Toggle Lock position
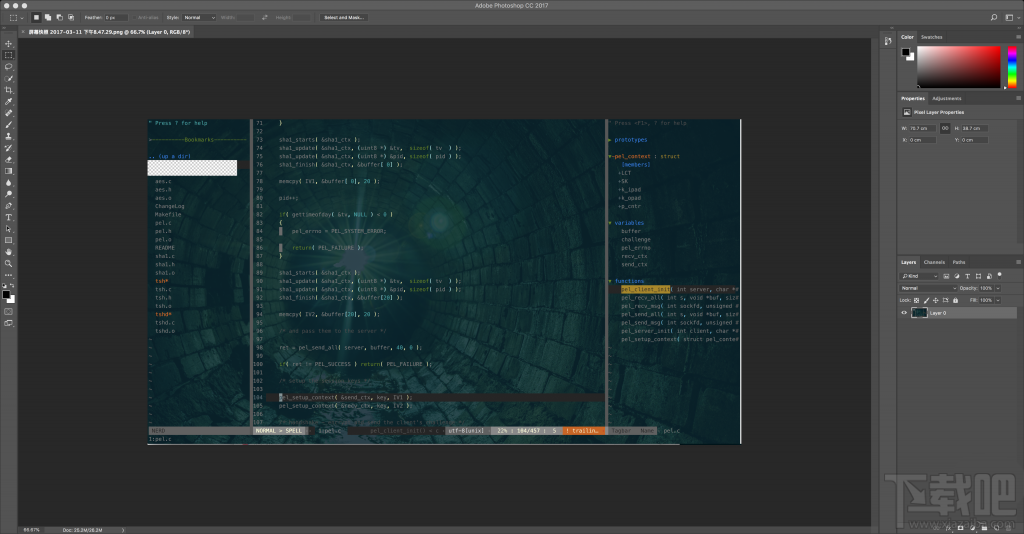This screenshot has height=534, width=1024. (936, 300)
